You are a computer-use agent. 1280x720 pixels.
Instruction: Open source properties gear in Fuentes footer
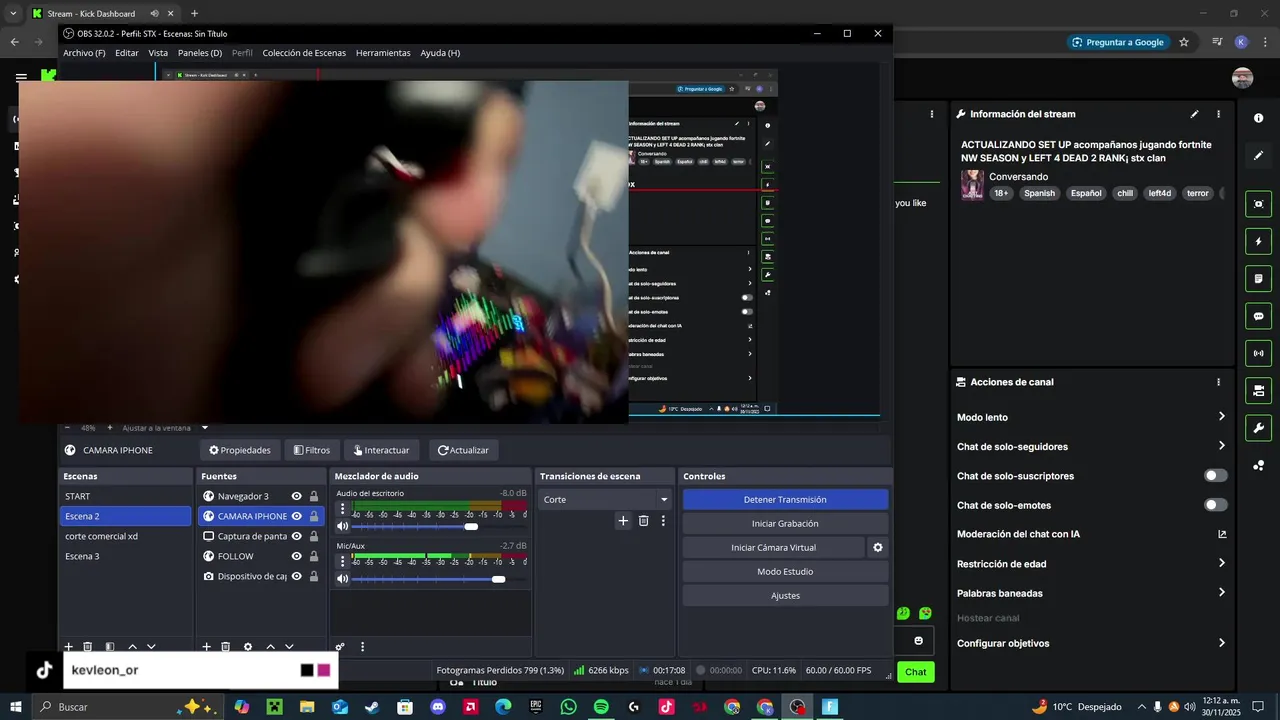tap(248, 647)
